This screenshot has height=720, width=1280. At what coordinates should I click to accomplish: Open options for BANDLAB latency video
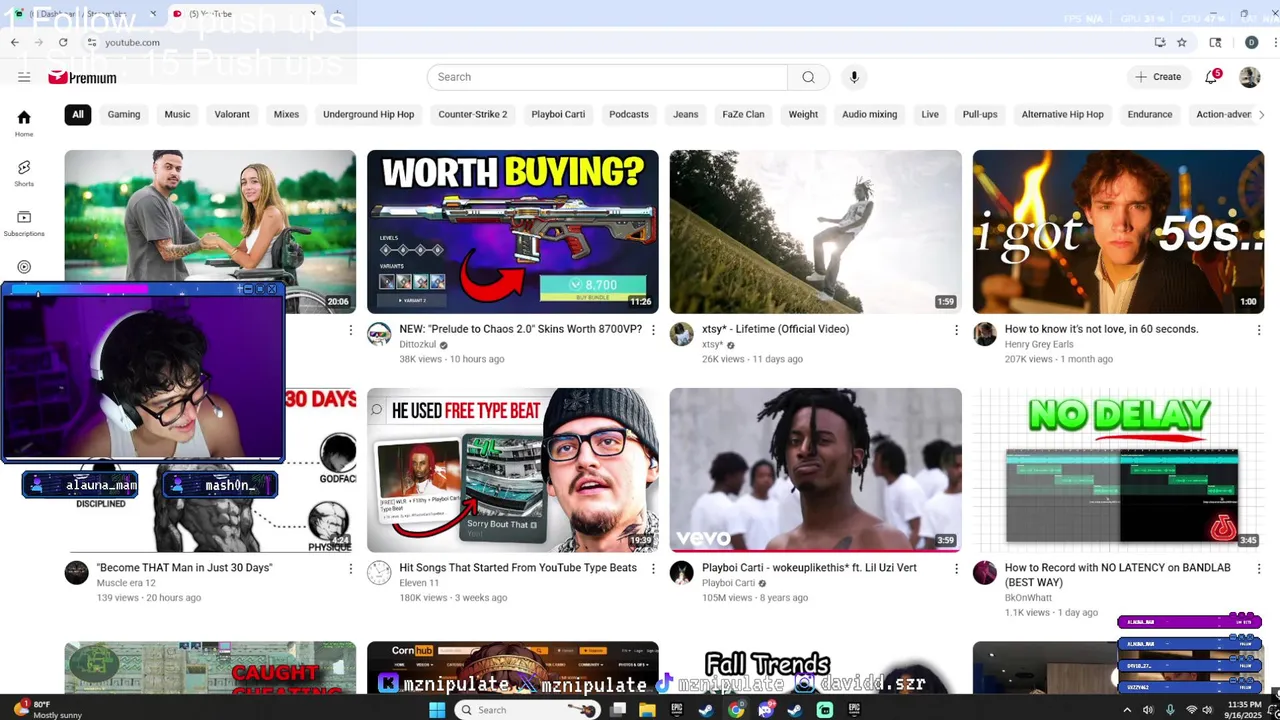click(1259, 568)
